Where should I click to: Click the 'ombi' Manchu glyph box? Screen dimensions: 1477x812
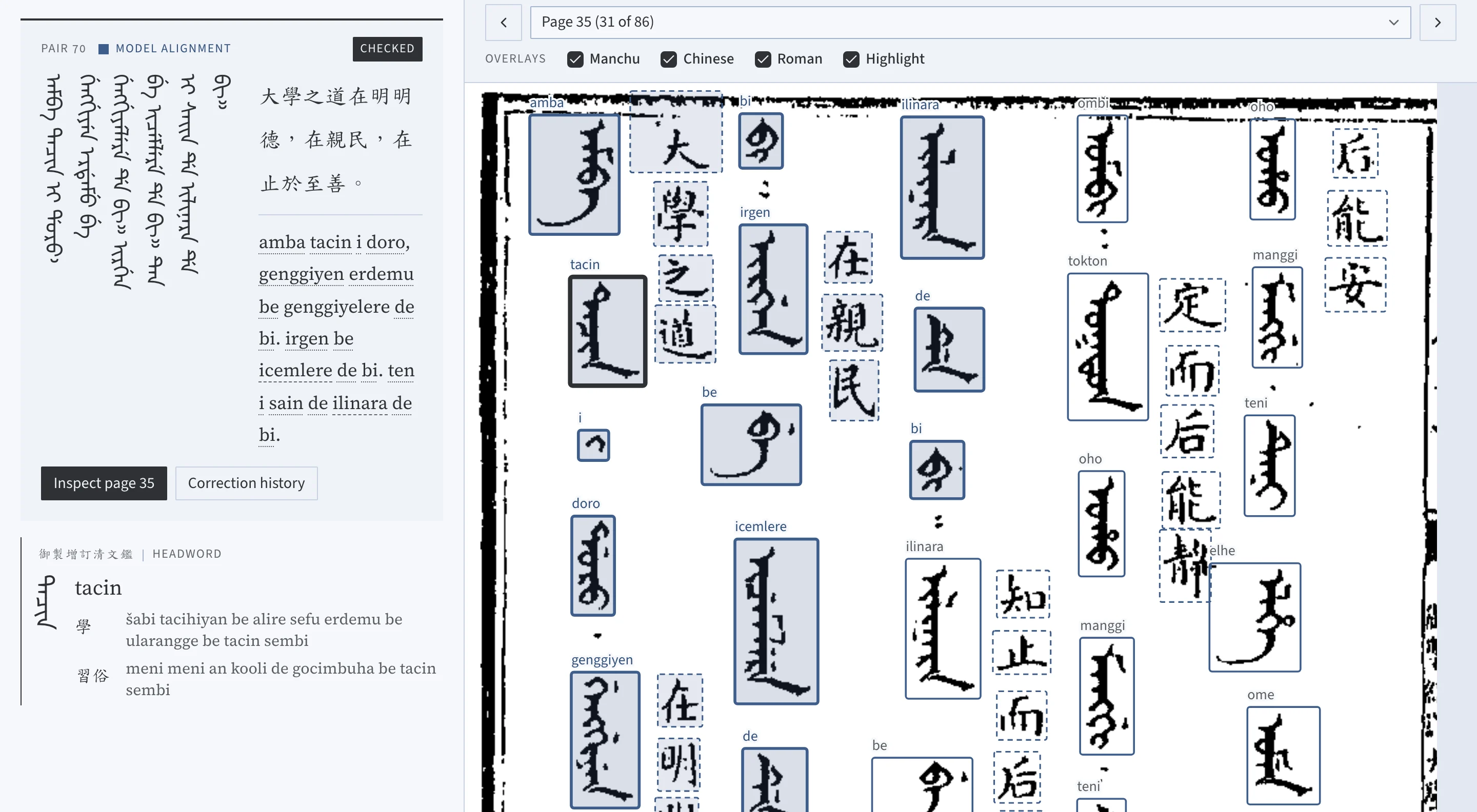pyautogui.click(x=1102, y=169)
